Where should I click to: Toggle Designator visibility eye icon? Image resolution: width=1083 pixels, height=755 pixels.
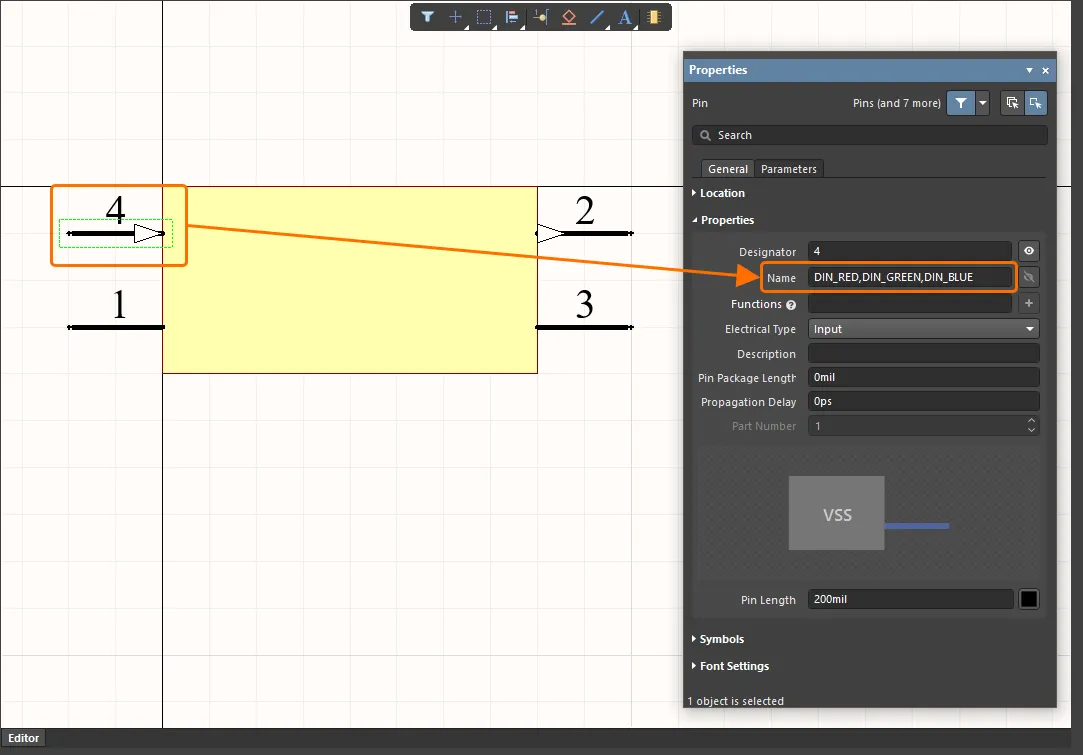click(1029, 252)
